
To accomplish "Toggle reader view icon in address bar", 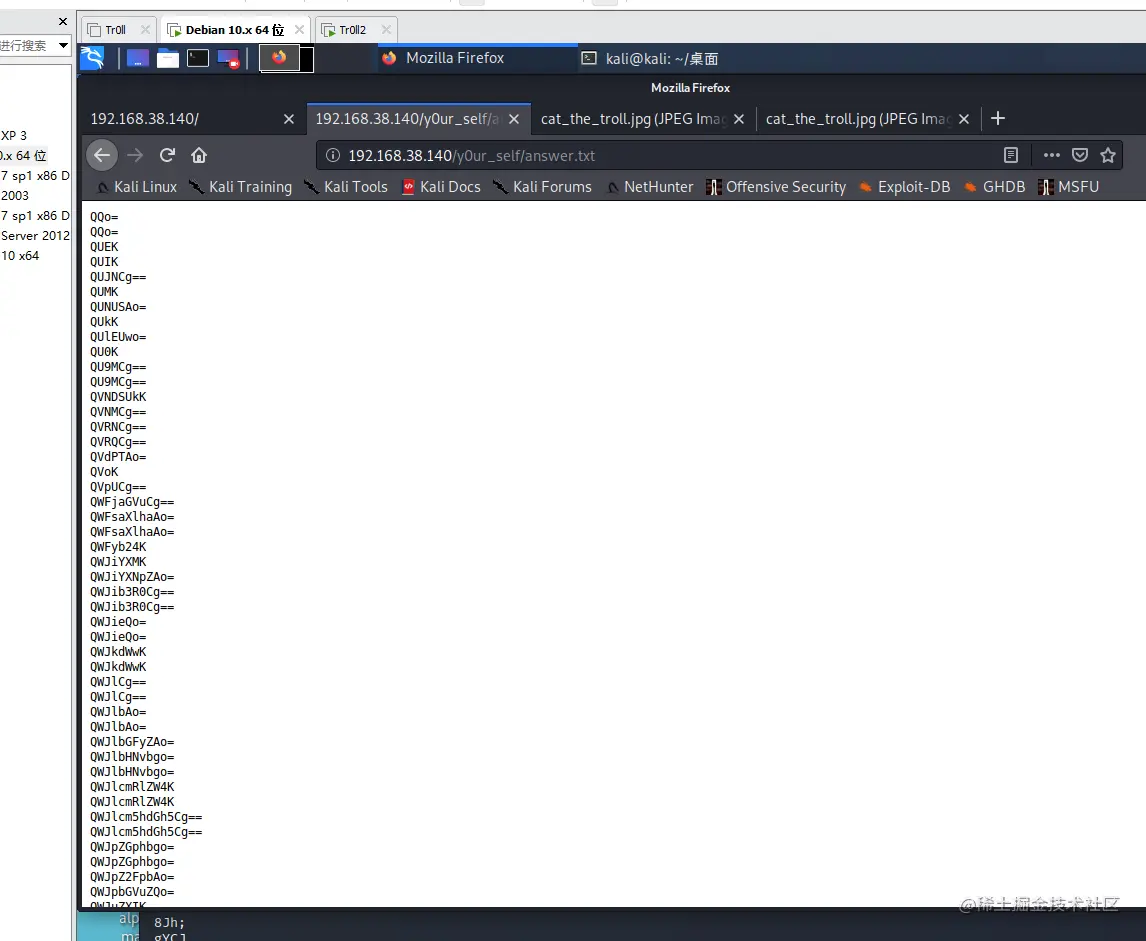I will click(x=1011, y=155).
